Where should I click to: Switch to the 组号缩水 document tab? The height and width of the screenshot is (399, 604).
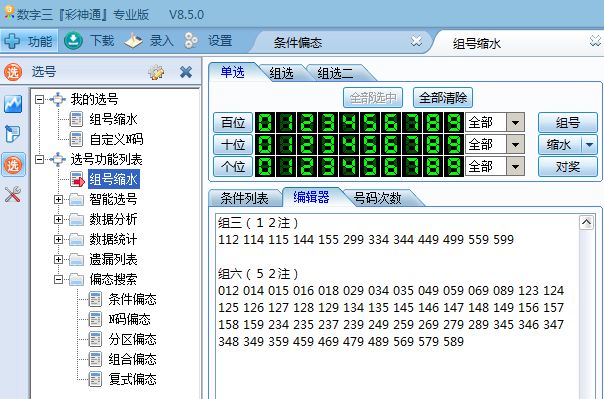[476, 44]
